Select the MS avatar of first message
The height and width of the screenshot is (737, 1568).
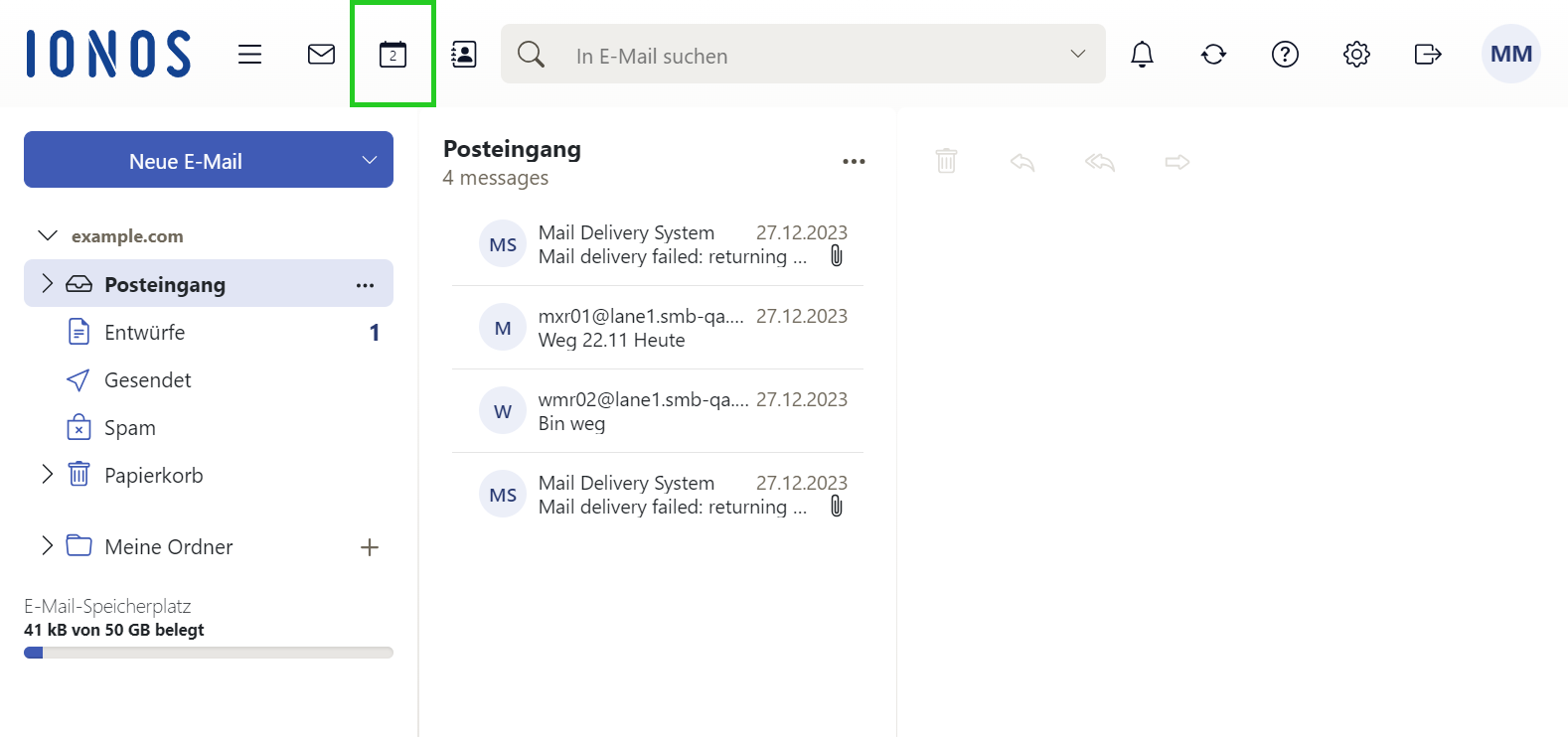pyautogui.click(x=503, y=244)
